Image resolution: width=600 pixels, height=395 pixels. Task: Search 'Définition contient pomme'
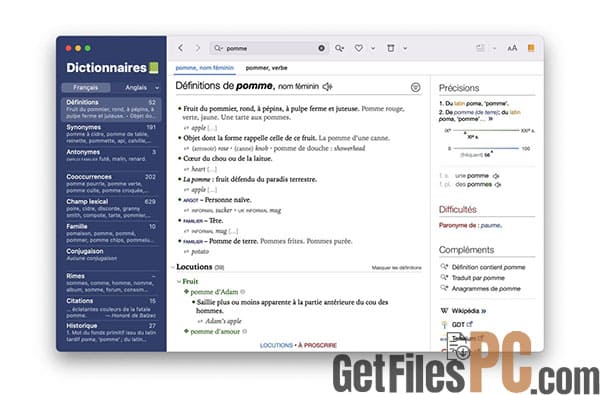pyautogui.click(x=488, y=267)
